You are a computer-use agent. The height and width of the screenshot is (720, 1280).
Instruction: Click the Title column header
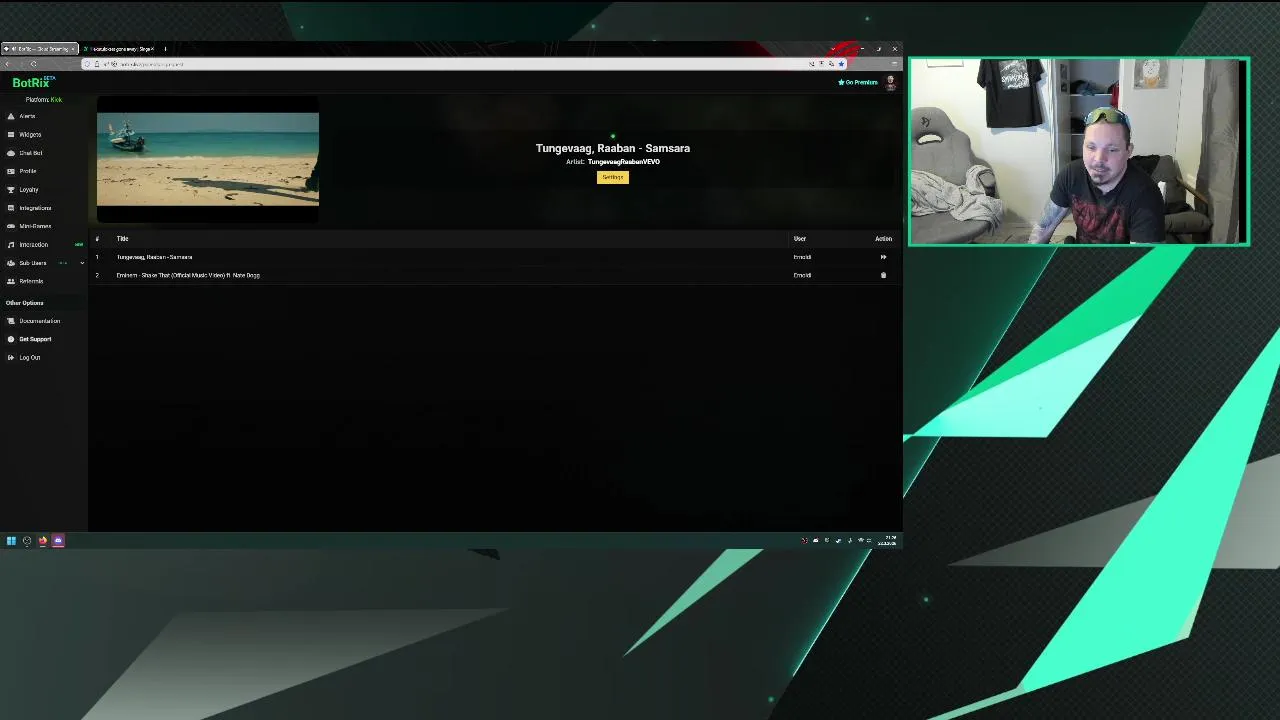(122, 239)
